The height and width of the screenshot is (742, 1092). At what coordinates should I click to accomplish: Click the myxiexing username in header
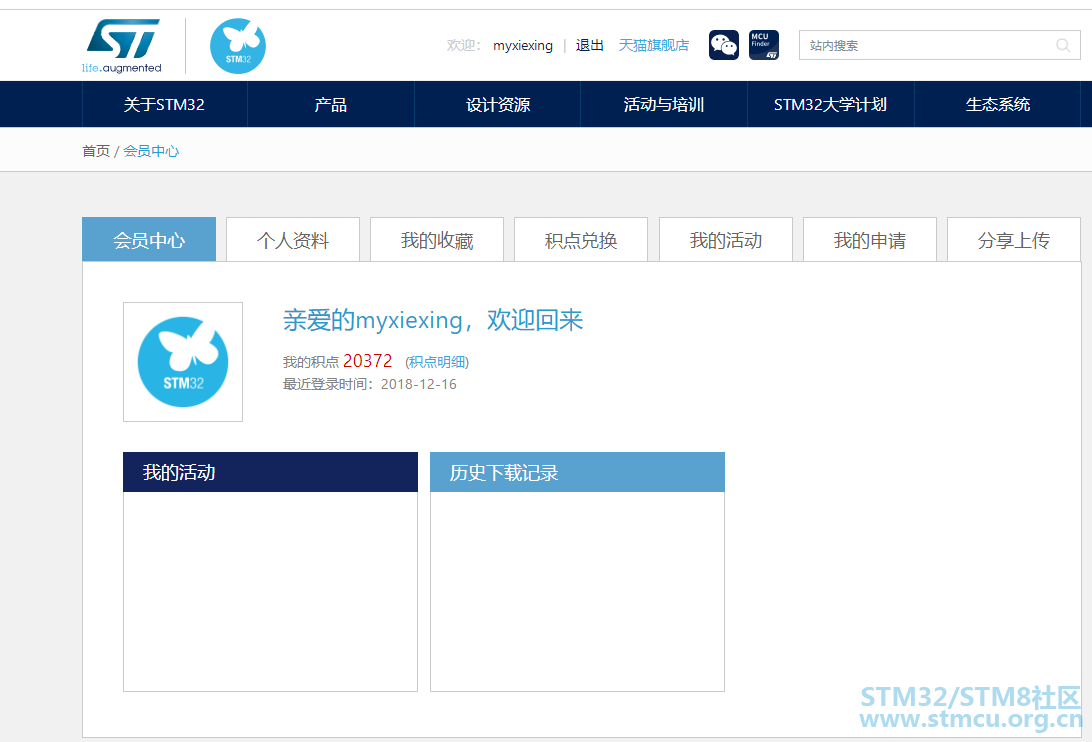522,45
